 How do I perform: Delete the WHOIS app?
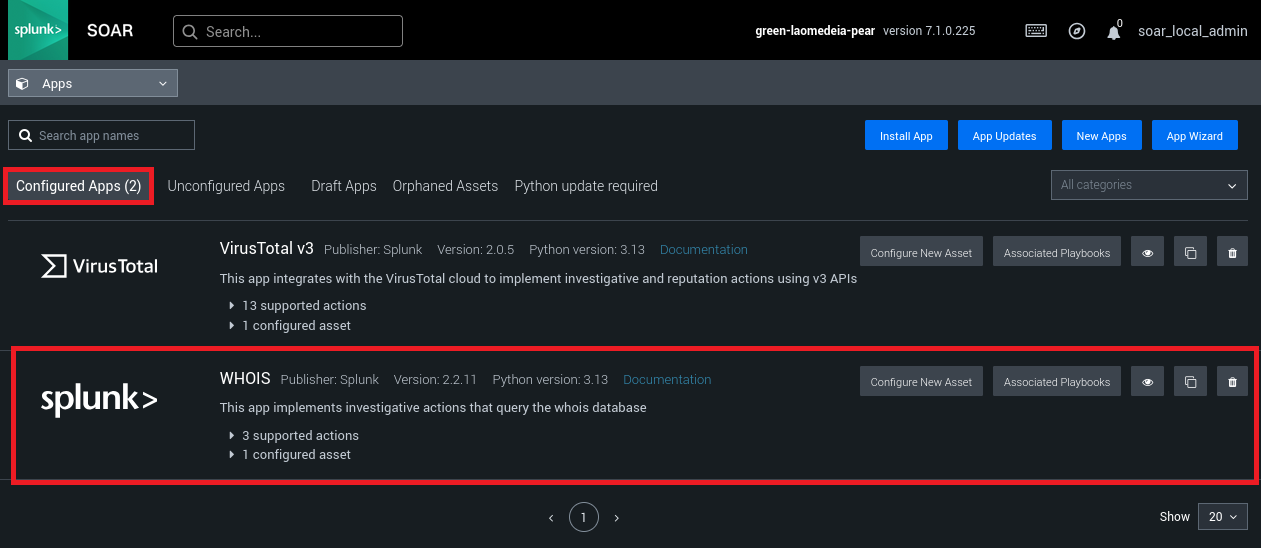(x=1232, y=382)
